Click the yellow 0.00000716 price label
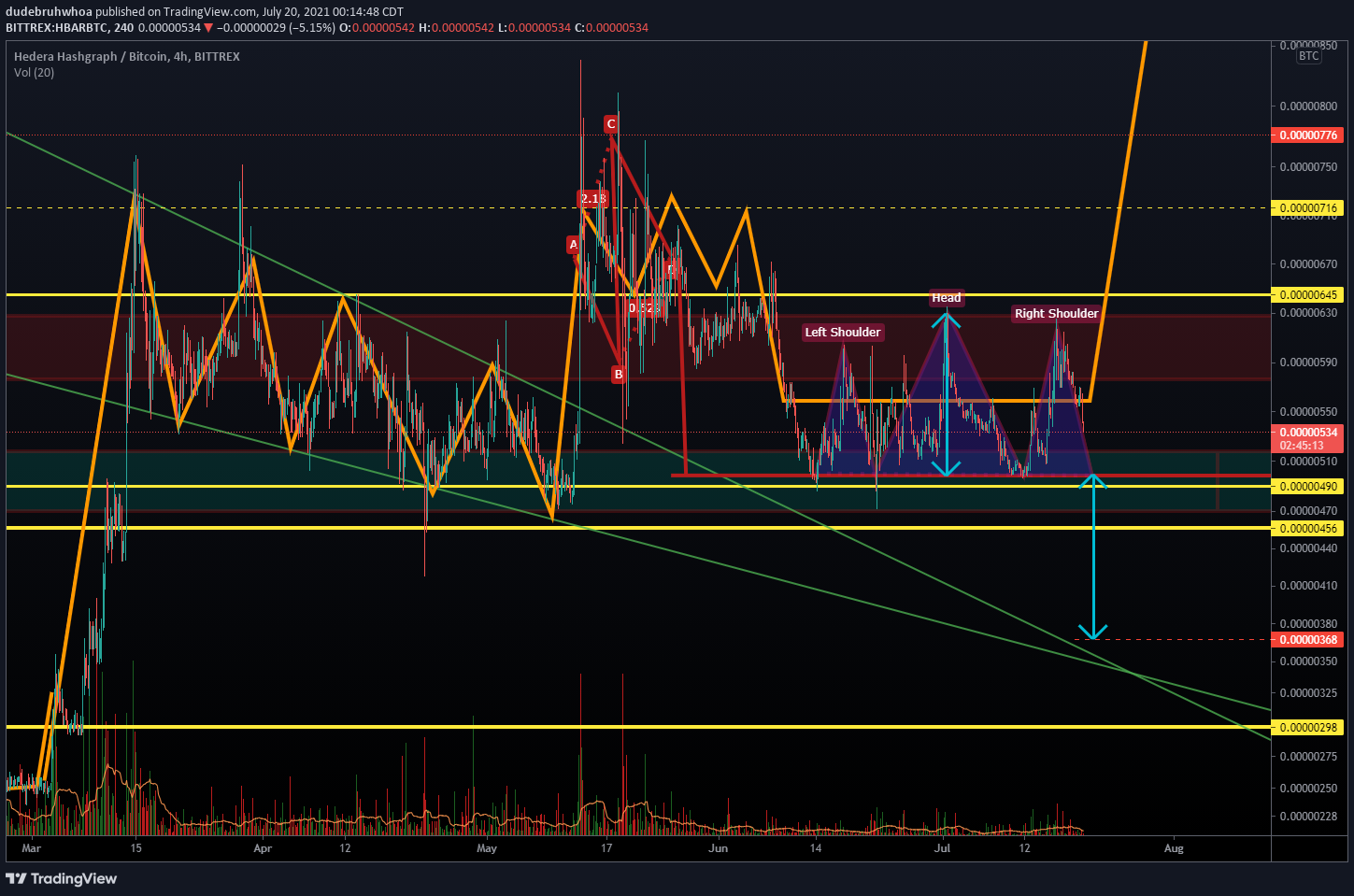 pyautogui.click(x=1308, y=208)
